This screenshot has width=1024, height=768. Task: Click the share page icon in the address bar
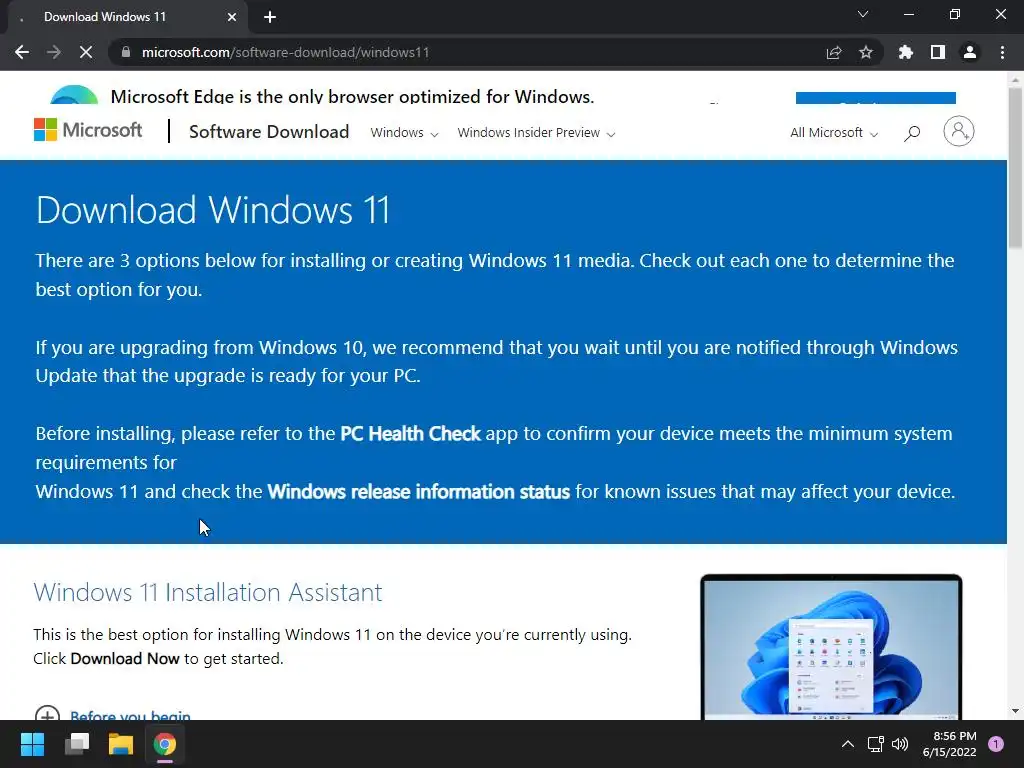tap(834, 52)
